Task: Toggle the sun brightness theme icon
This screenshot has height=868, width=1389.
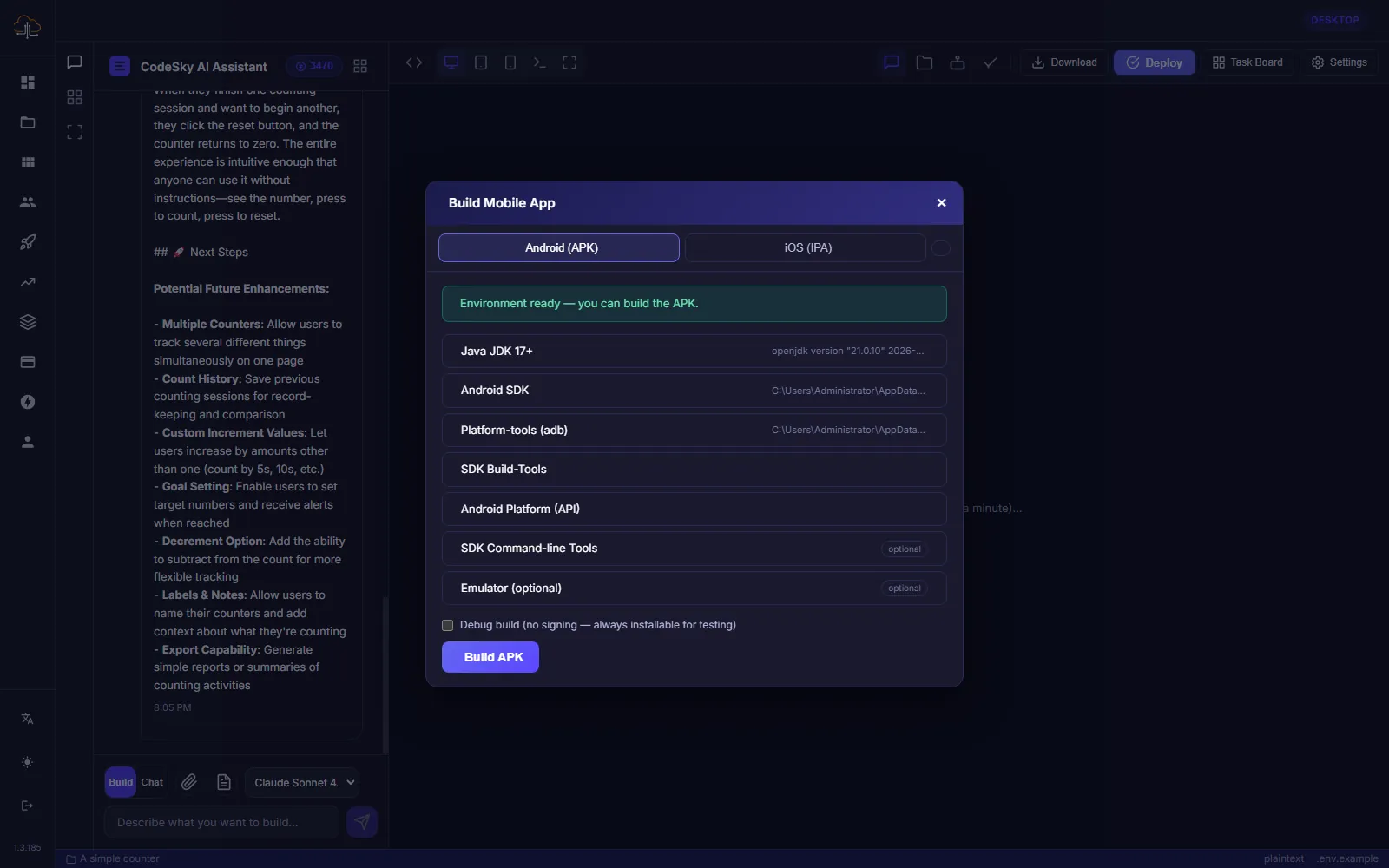Action: [x=28, y=762]
